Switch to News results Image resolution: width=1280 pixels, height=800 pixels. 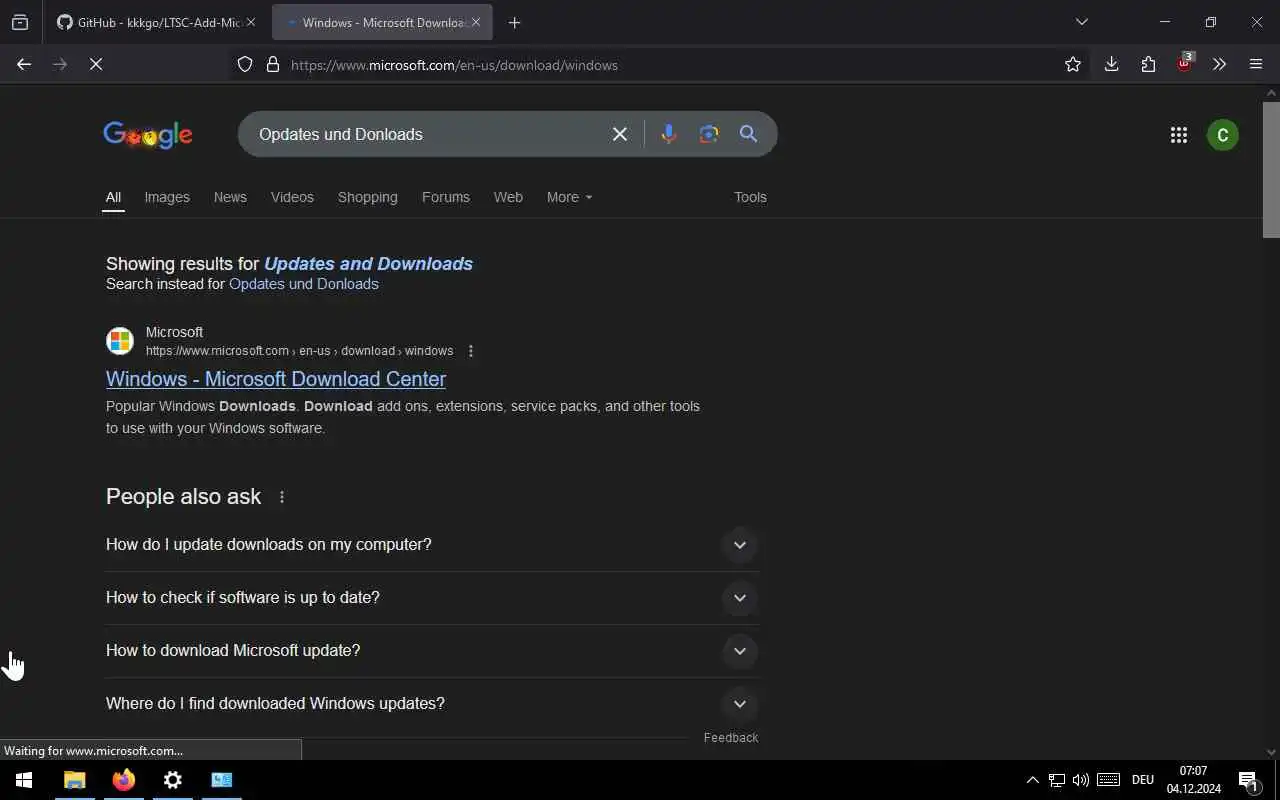coord(230,197)
